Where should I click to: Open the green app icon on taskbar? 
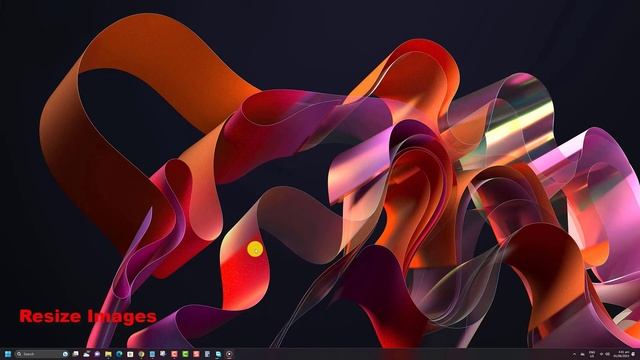(185, 354)
